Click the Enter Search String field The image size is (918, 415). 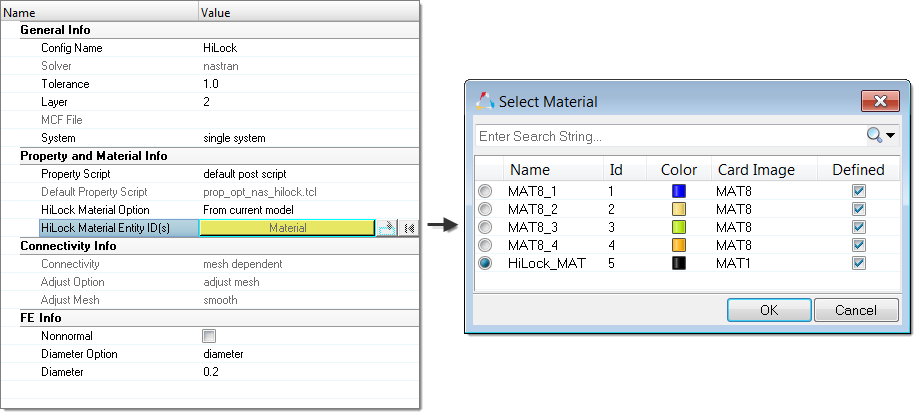[x=665, y=135]
